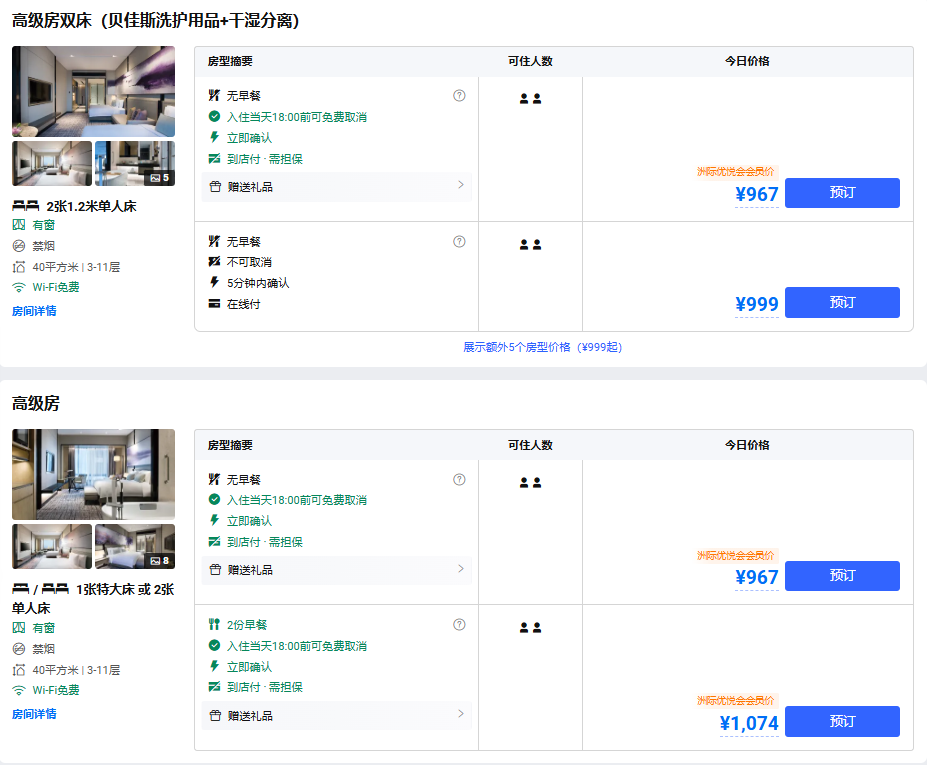Click the ¥1,074 price amount
The width and height of the screenshot is (927, 765).
point(748,723)
